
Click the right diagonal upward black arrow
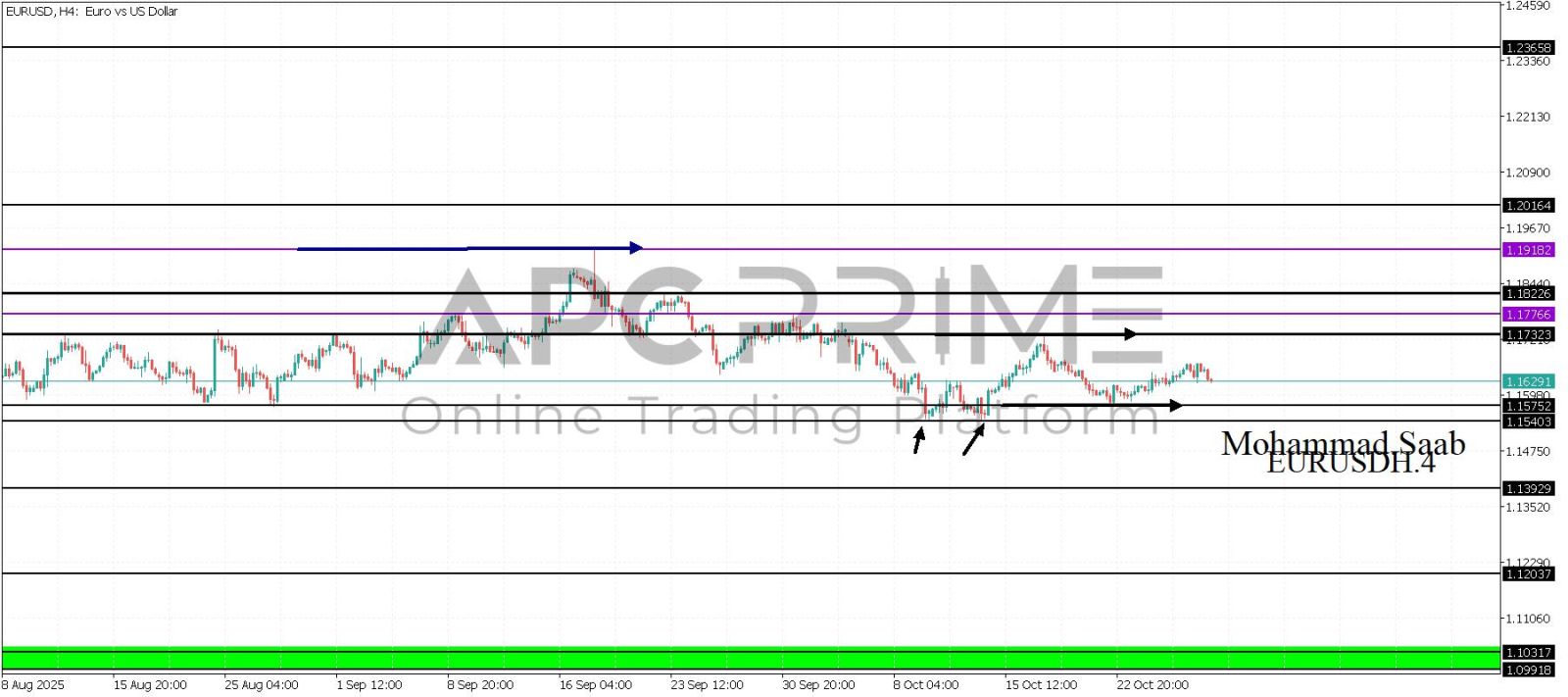(x=972, y=441)
